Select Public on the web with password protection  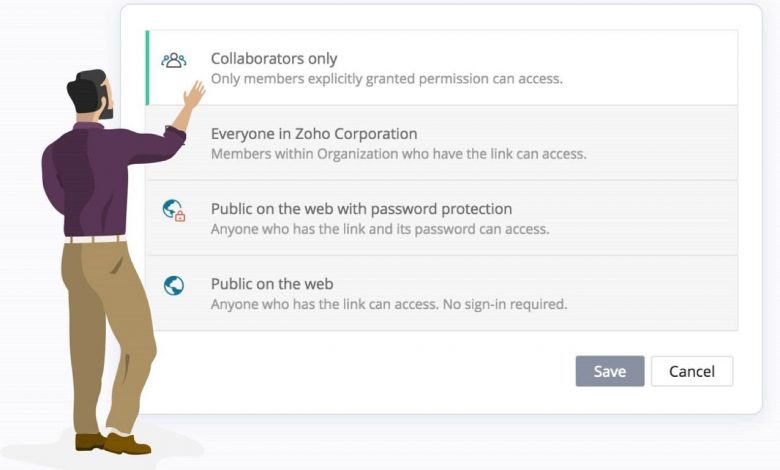pos(361,209)
